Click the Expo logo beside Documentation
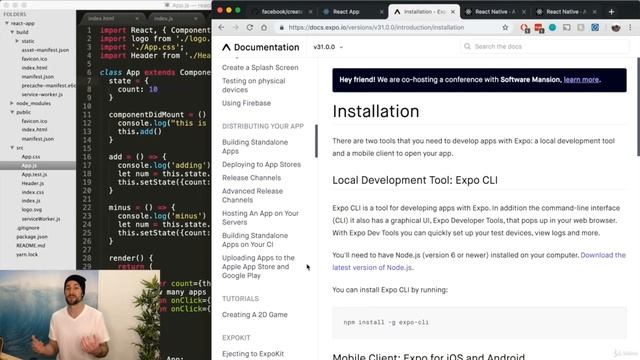Image resolution: width=640 pixels, height=360 pixels. point(226,47)
